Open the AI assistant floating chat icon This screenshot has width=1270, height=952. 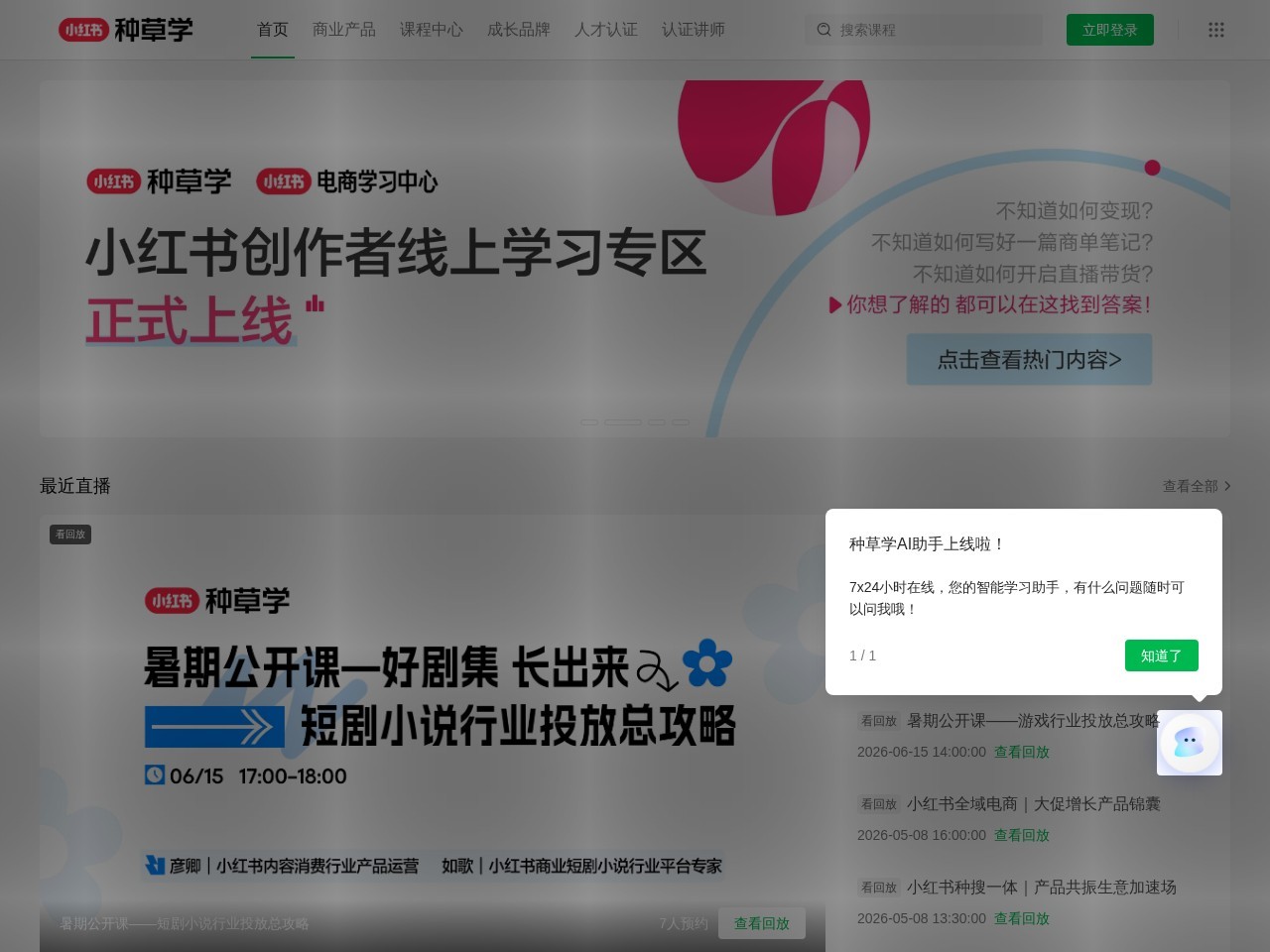point(1190,743)
